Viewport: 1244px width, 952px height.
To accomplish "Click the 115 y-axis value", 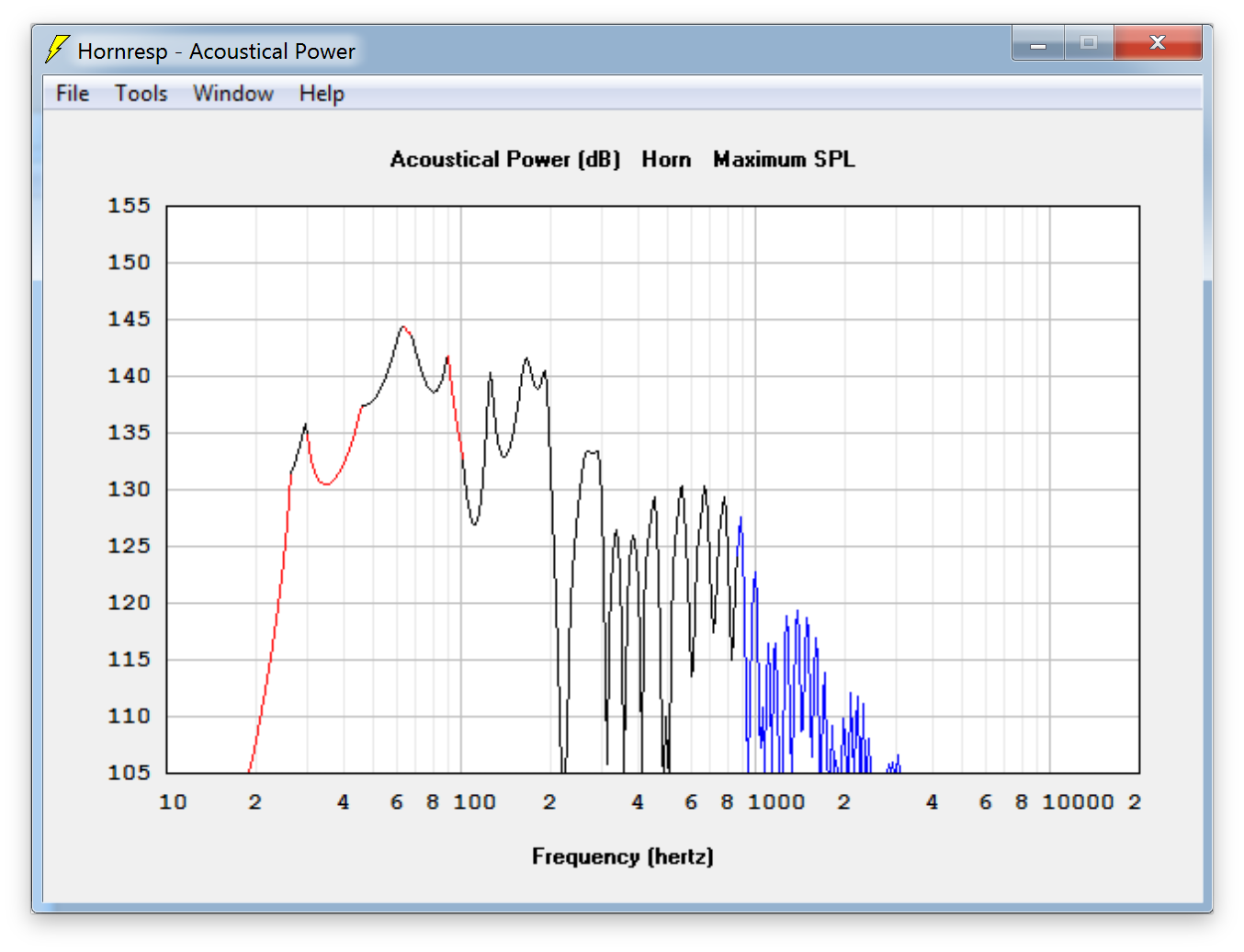I will click(x=129, y=659).
